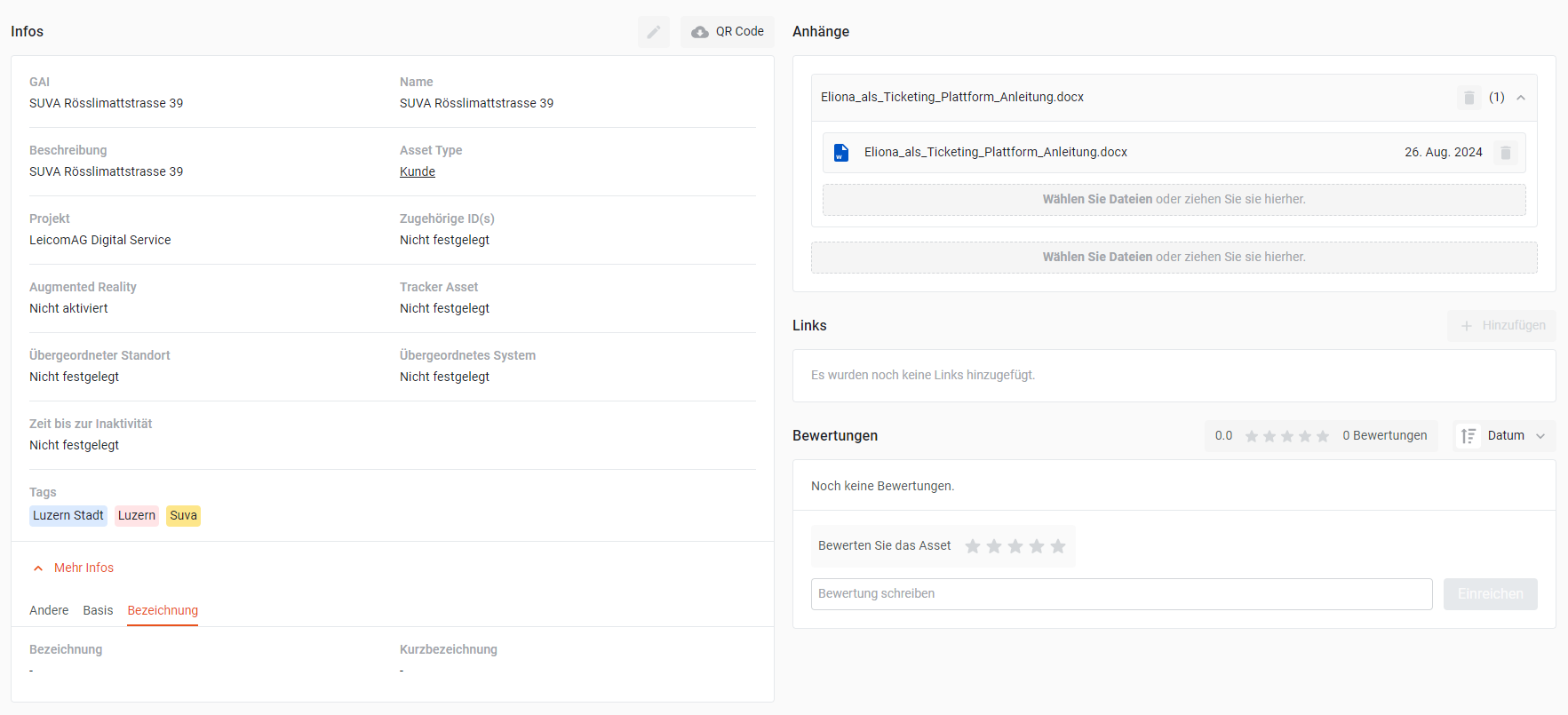Image resolution: width=1568 pixels, height=715 pixels.
Task: Rate the asset with five stars
Action: pos(1057,546)
